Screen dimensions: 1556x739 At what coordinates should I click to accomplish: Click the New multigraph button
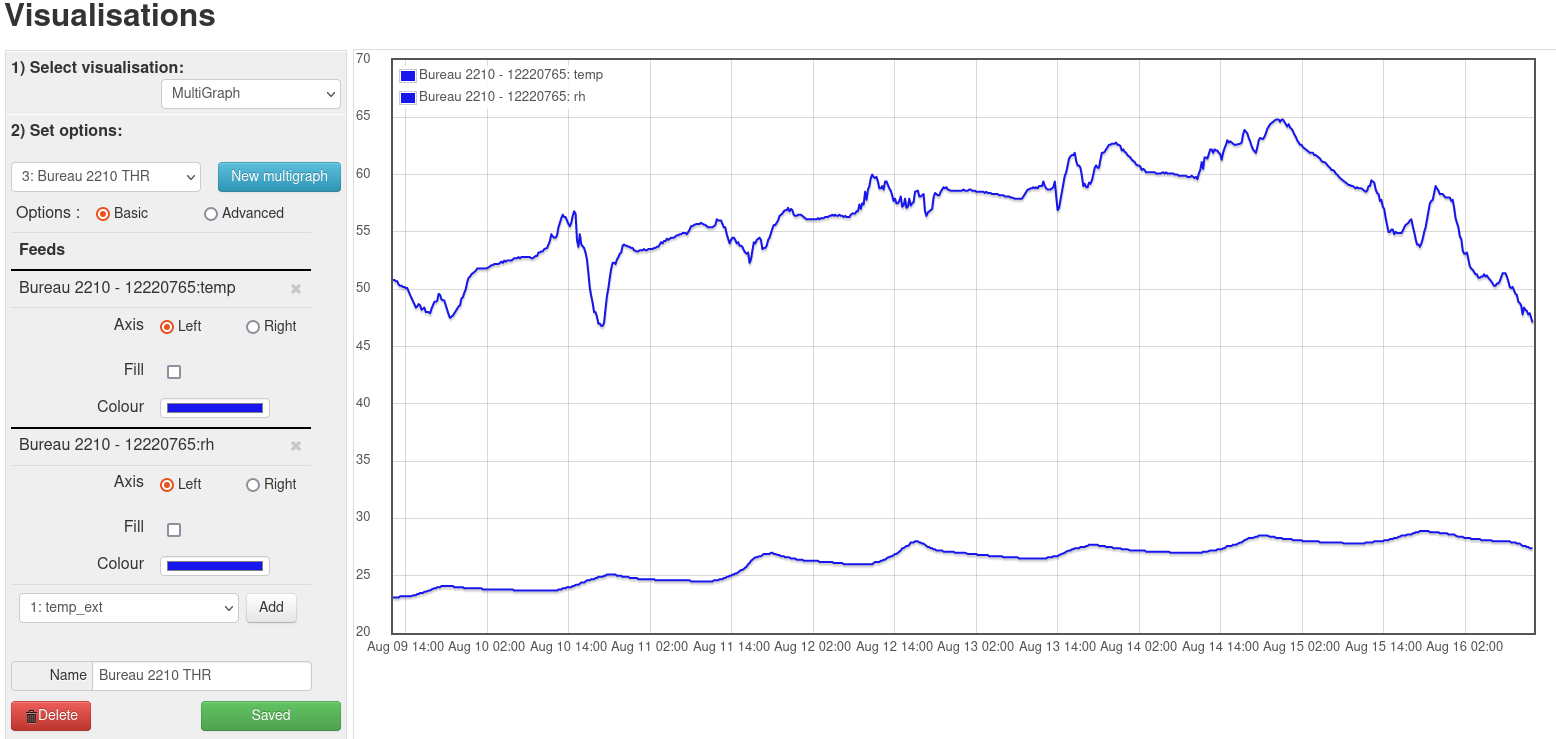pyautogui.click(x=279, y=177)
